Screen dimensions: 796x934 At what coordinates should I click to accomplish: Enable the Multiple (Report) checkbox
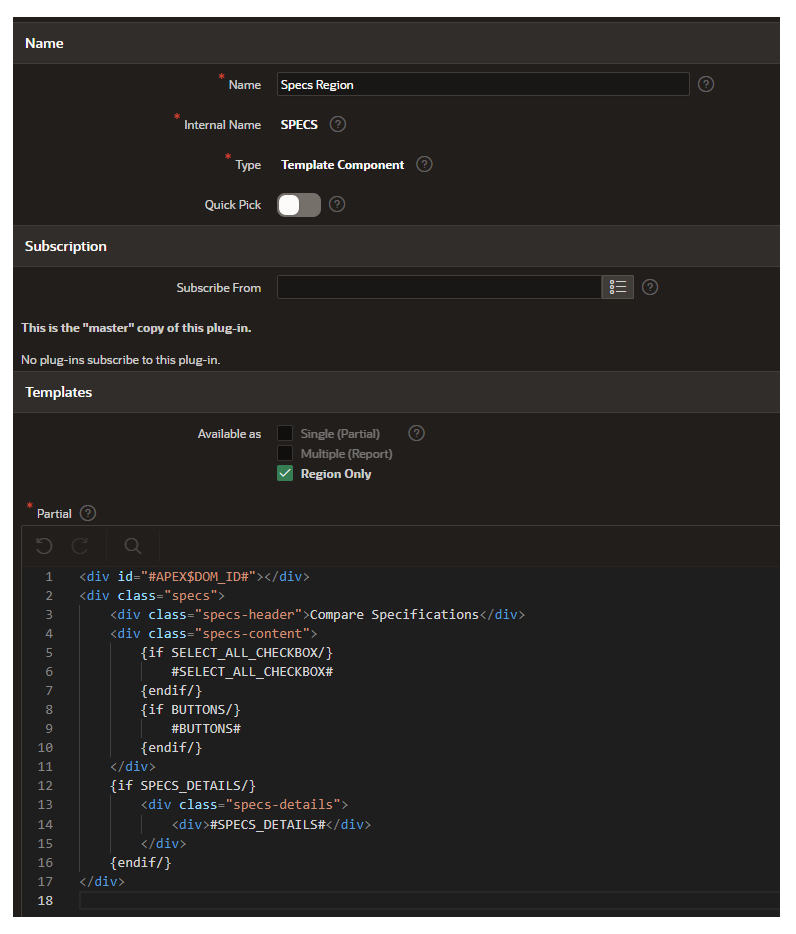point(285,453)
